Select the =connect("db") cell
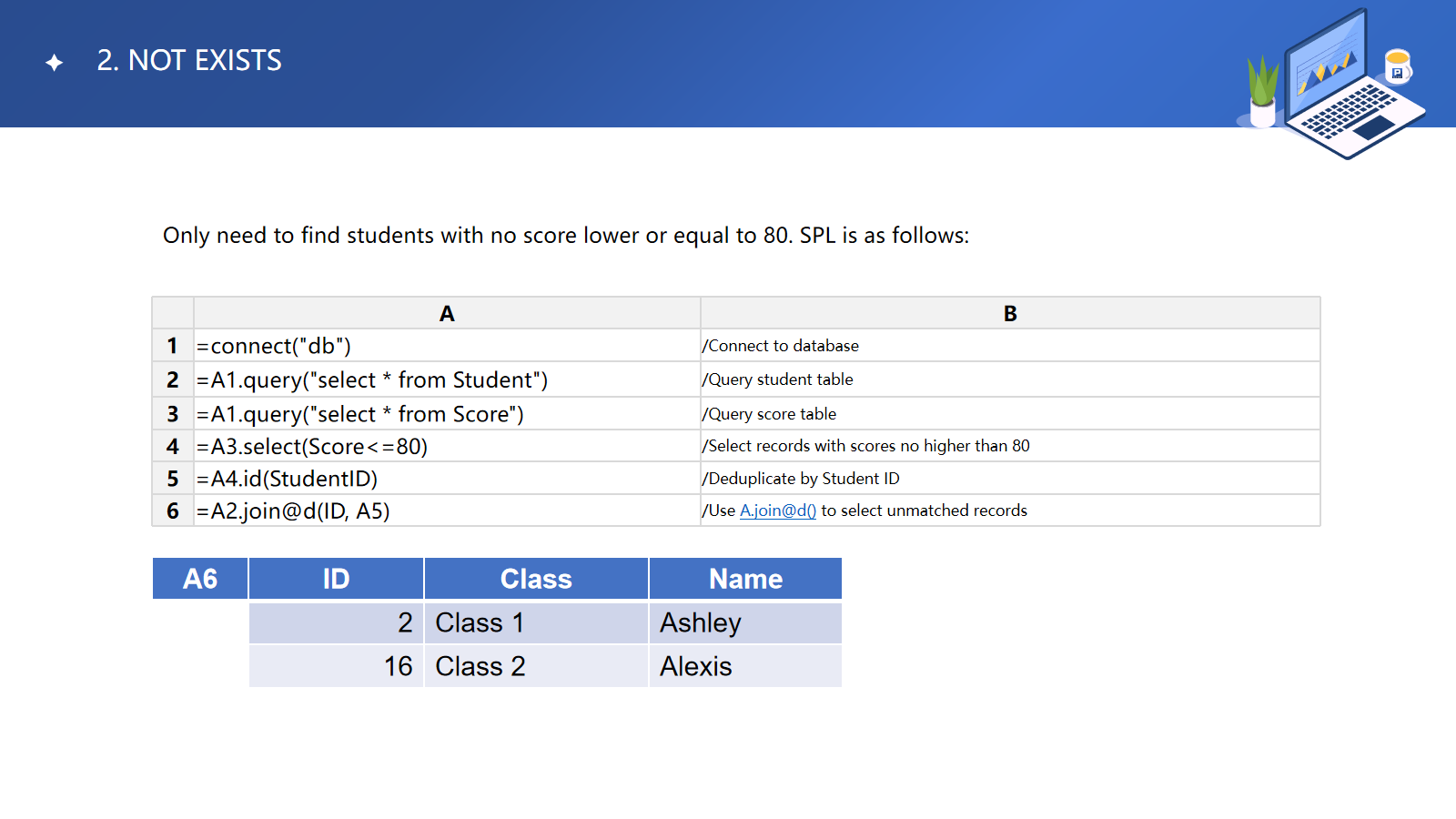The width and height of the screenshot is (1456, 819). tap(447, 346)
